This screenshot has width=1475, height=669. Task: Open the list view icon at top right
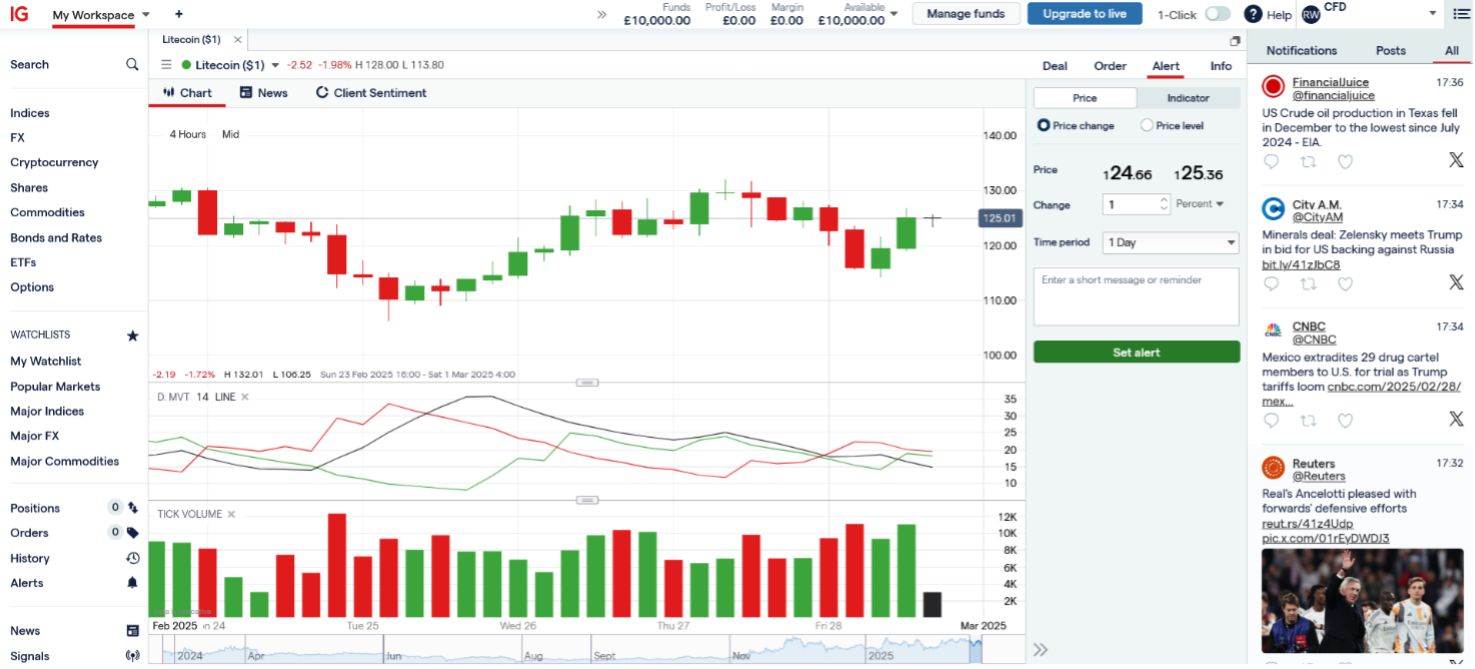pyautogui.click(x=1461, y=14)
